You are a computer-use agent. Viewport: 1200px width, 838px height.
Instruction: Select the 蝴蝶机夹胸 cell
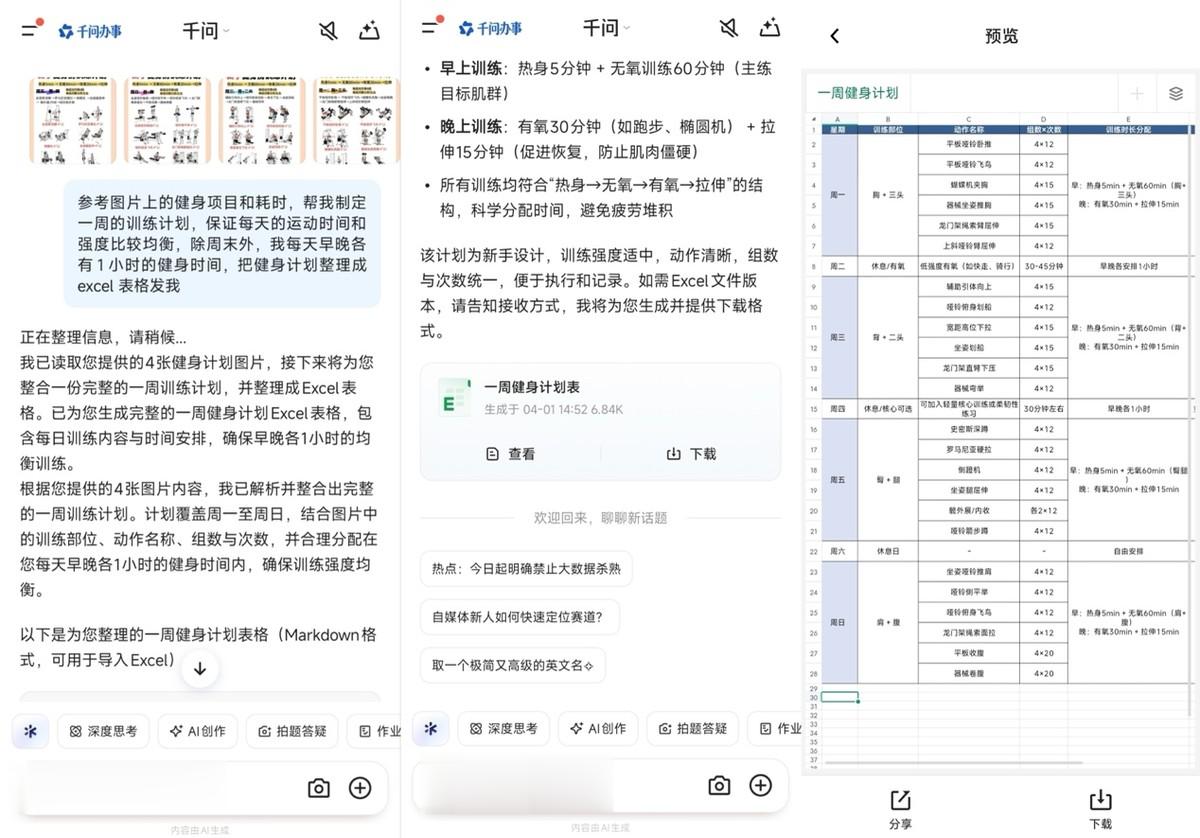tap(968, 185)
